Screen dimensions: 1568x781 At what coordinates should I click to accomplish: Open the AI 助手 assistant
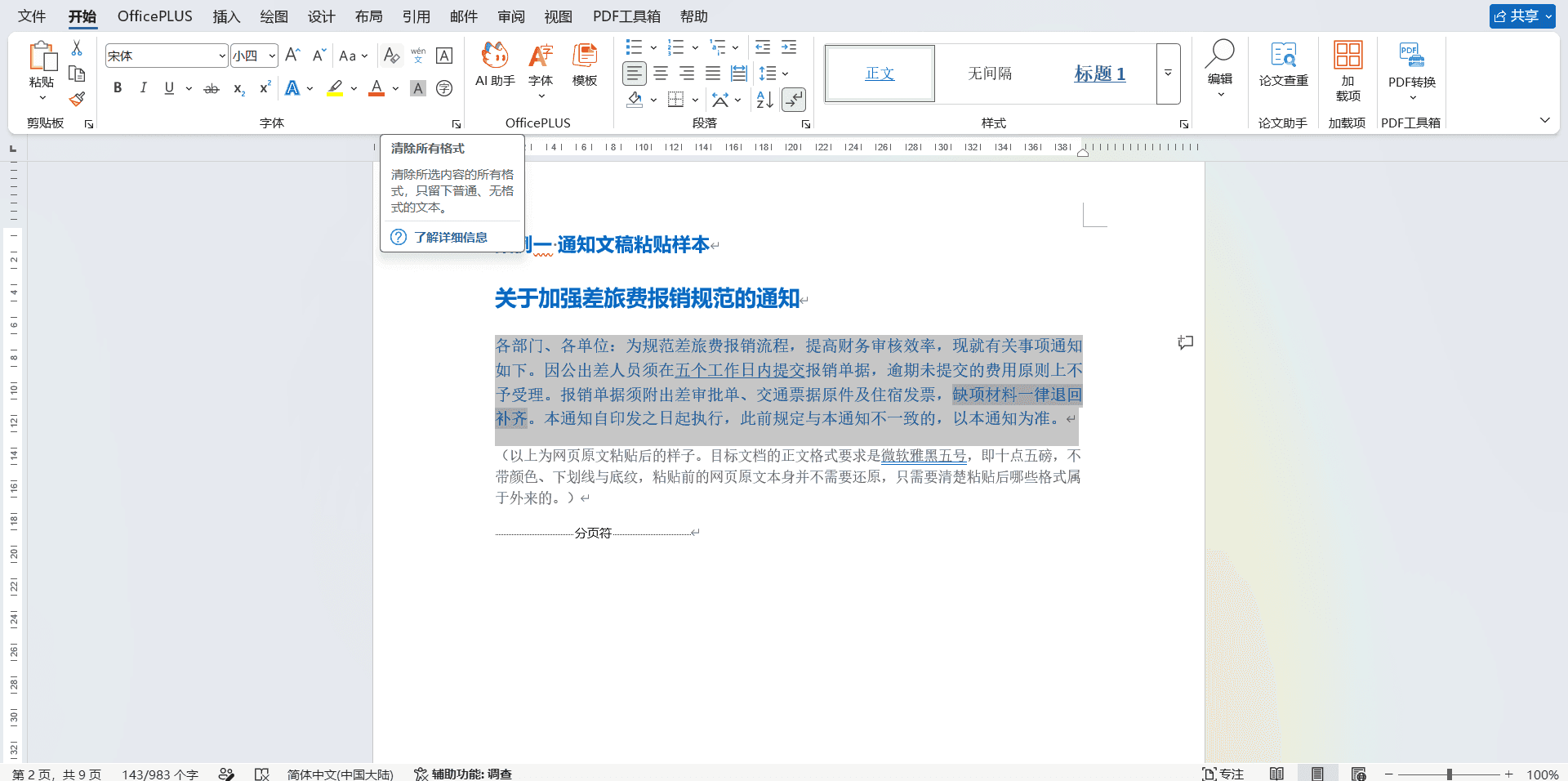pyautogui.click(x=495, y=64)
